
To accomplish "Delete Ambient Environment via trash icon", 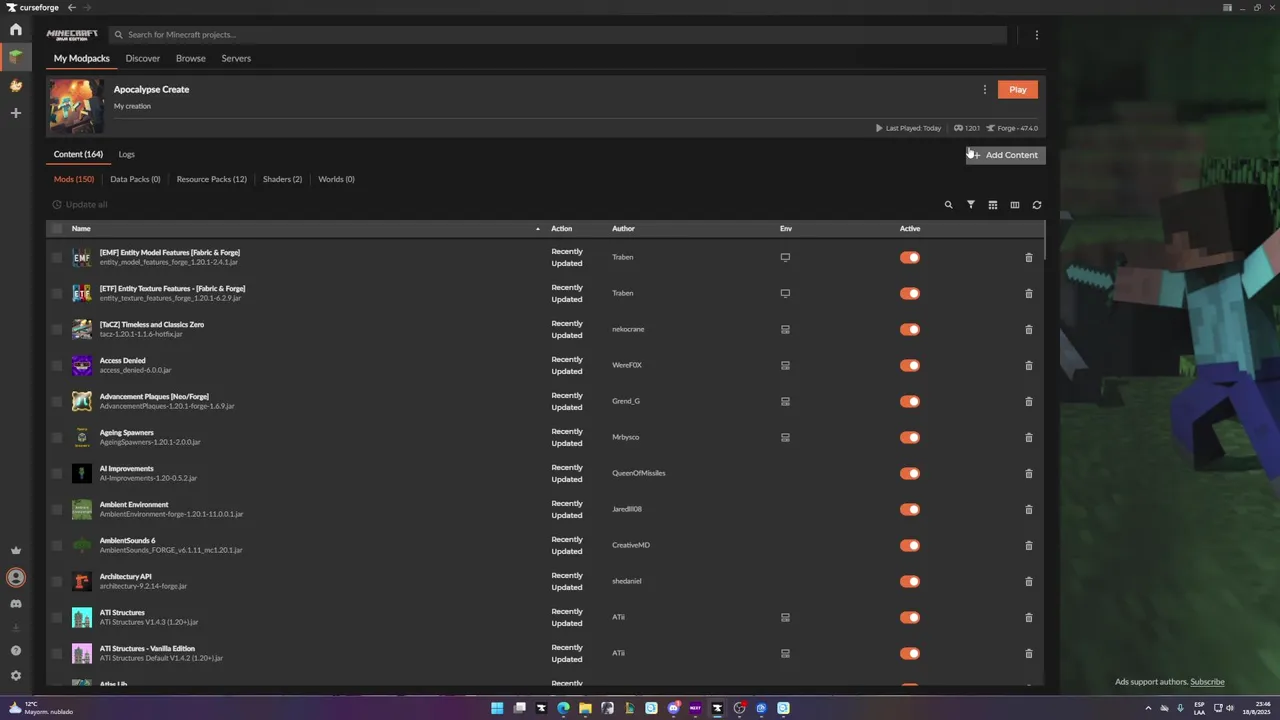I will click(1028, 509).
